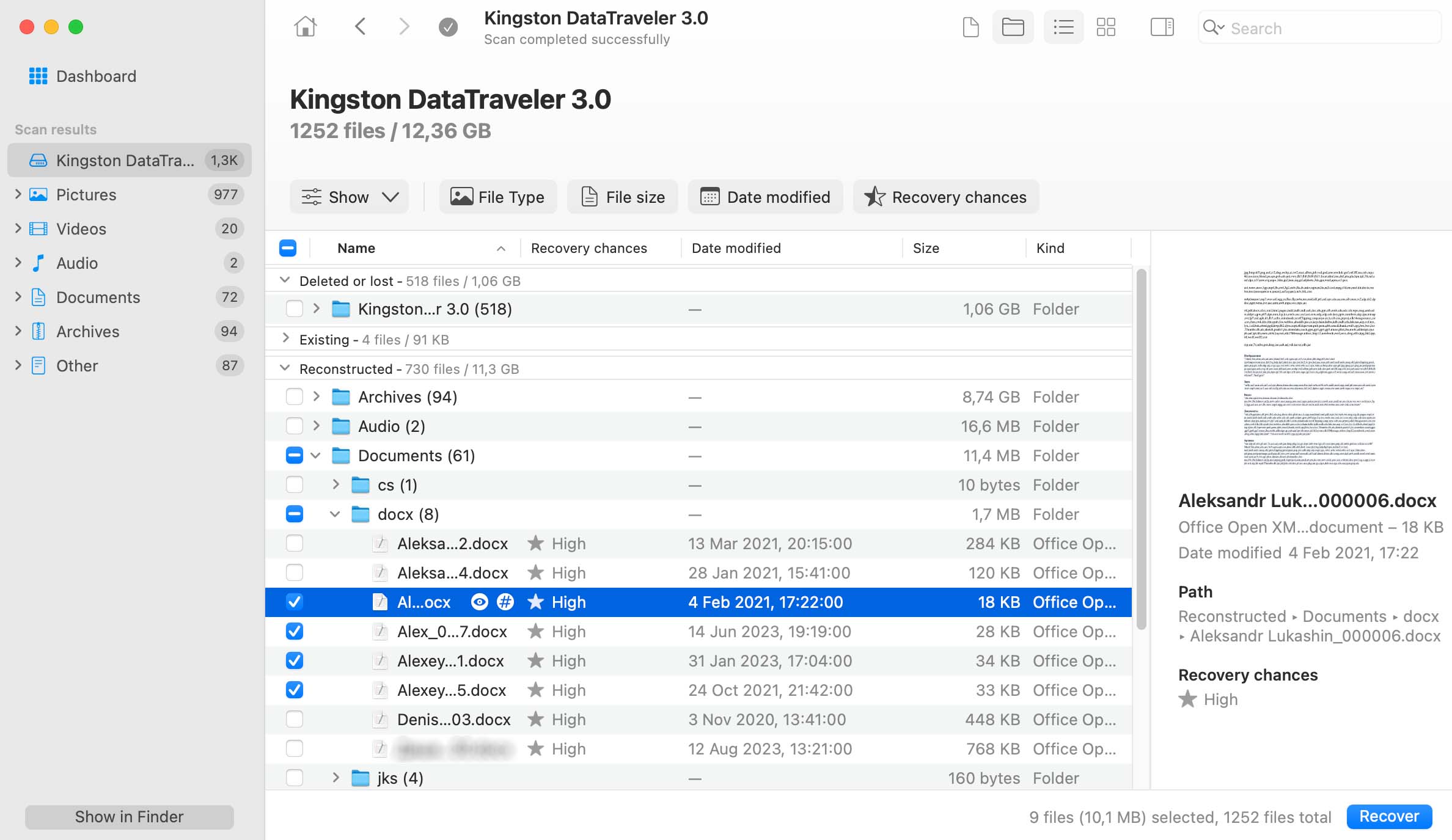Open the file-only view icon
The width and height of the screenshot is (1452, 840).
pos(970,27)
